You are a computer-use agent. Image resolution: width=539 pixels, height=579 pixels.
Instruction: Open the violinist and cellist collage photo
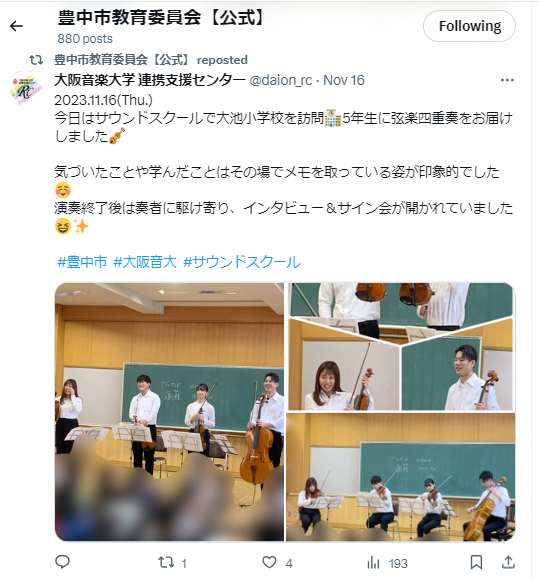pyautogui.click(x=401, y=347)
